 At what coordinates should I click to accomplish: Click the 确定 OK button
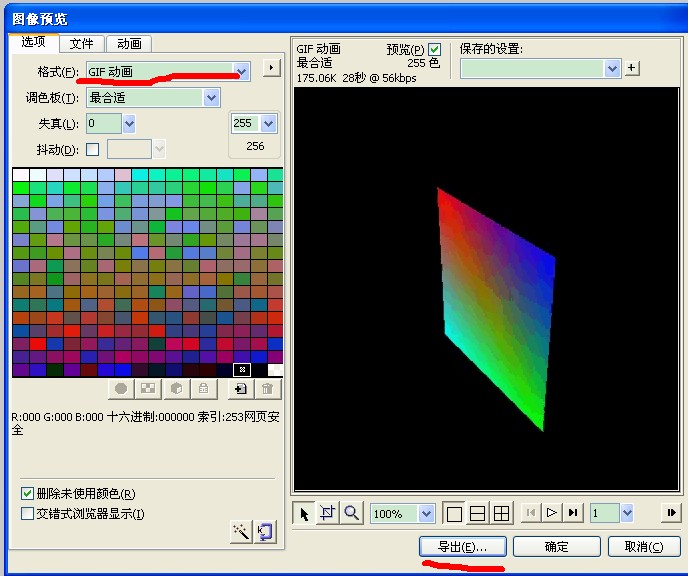556,547
